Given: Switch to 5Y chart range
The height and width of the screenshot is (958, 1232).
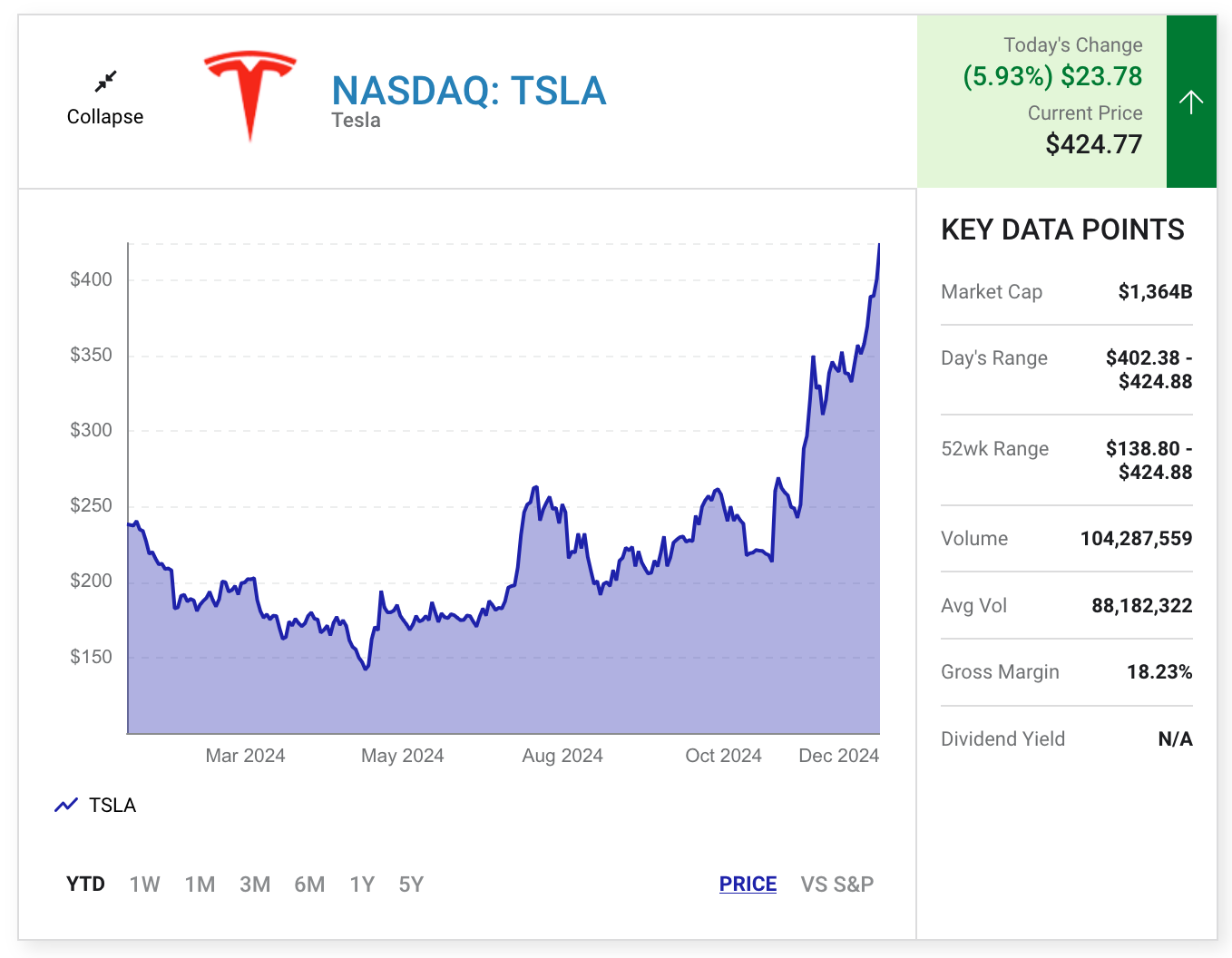Looking at the screenshot, I should pyautogui.click(x=411, y=884).
